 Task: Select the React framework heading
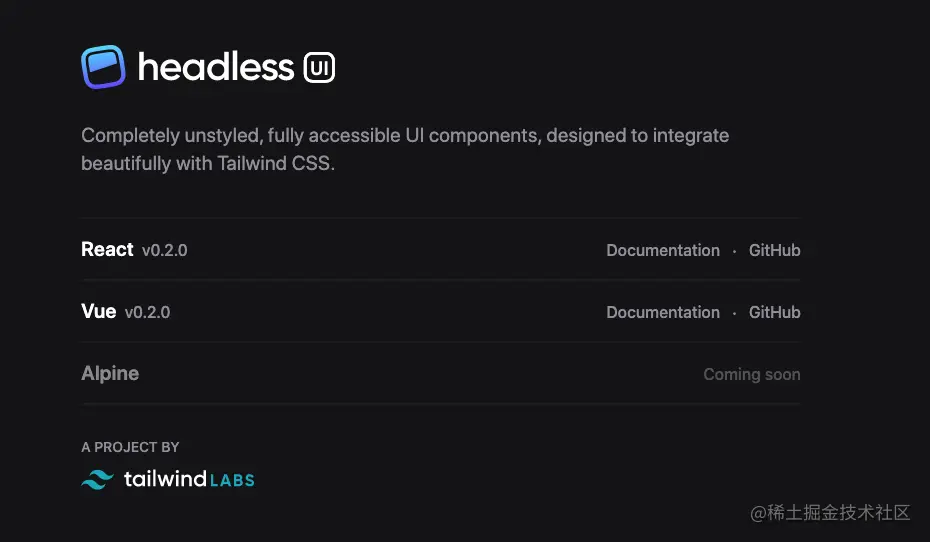(107, 249)
